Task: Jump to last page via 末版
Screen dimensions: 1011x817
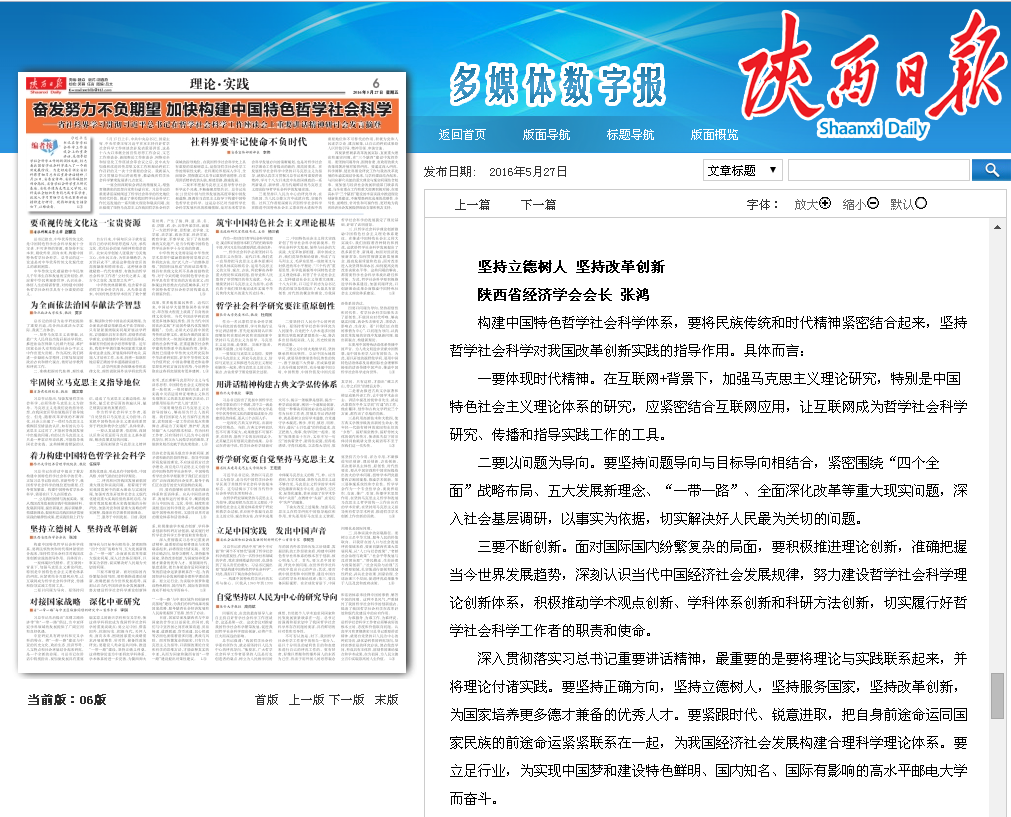Action: (x=387, y=700)
